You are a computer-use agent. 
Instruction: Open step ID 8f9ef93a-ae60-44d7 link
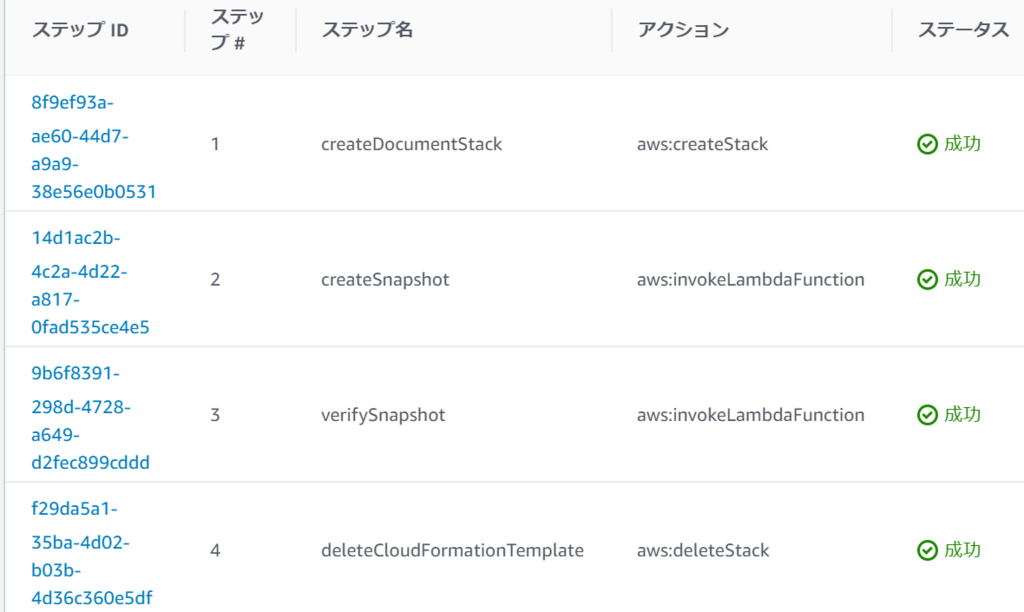click(93, 147)
